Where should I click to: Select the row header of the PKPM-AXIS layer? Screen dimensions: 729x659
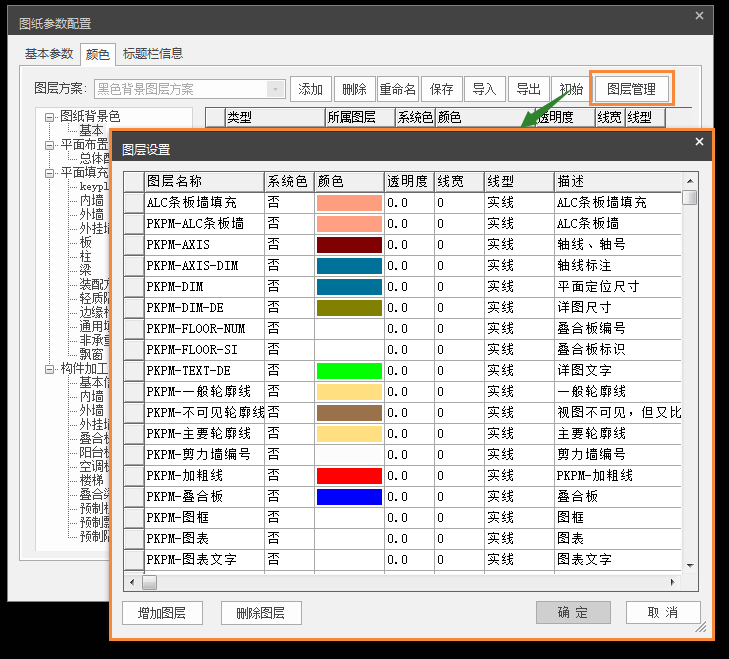(x=133, y=244)
